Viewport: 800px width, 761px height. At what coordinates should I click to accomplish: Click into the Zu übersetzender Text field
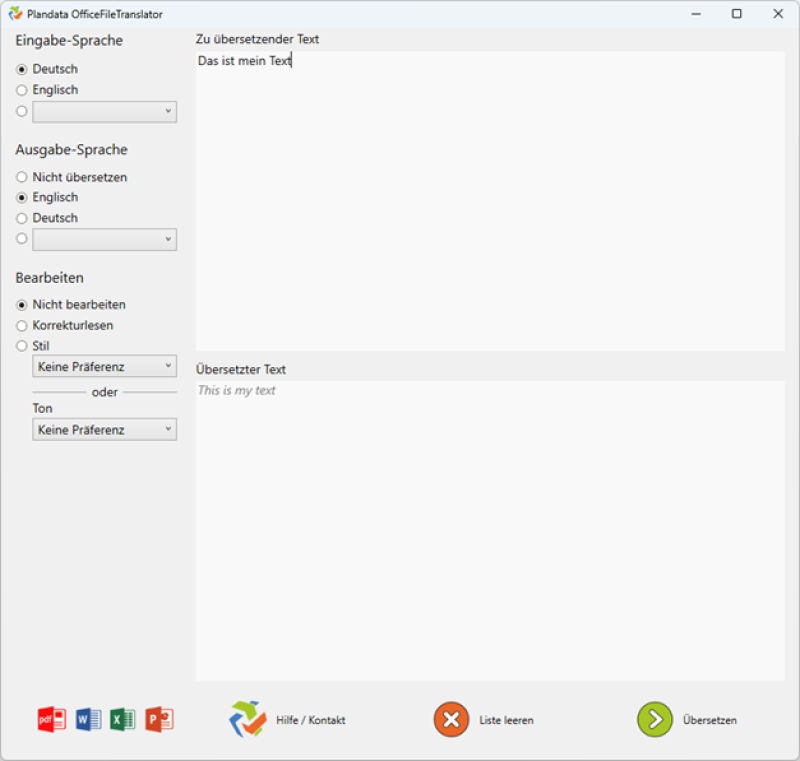490,200
